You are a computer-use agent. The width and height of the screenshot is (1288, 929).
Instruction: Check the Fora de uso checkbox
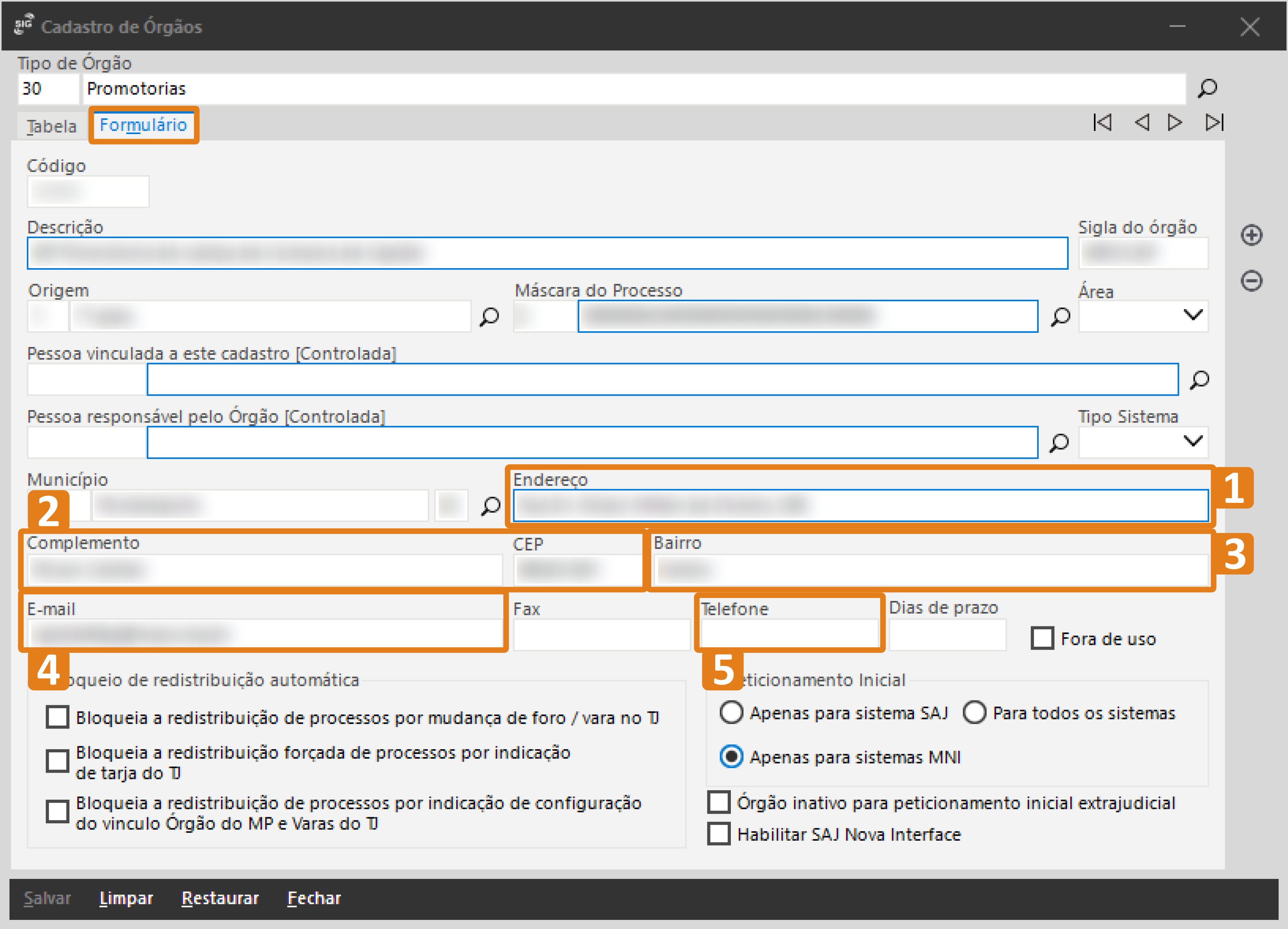(x=1042, y=638)
